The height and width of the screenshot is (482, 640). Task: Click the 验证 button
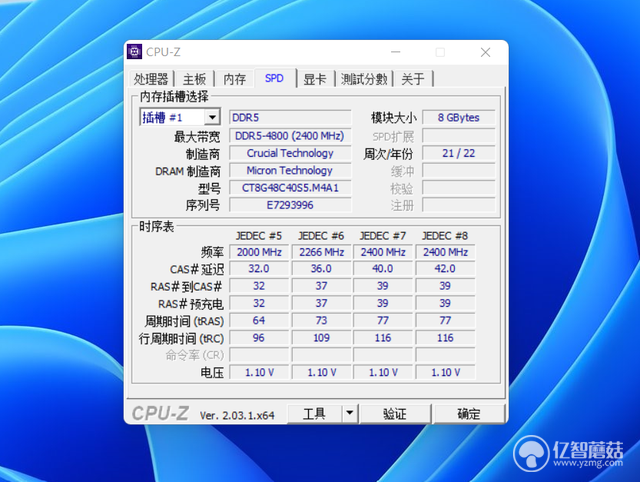point(395,413)
